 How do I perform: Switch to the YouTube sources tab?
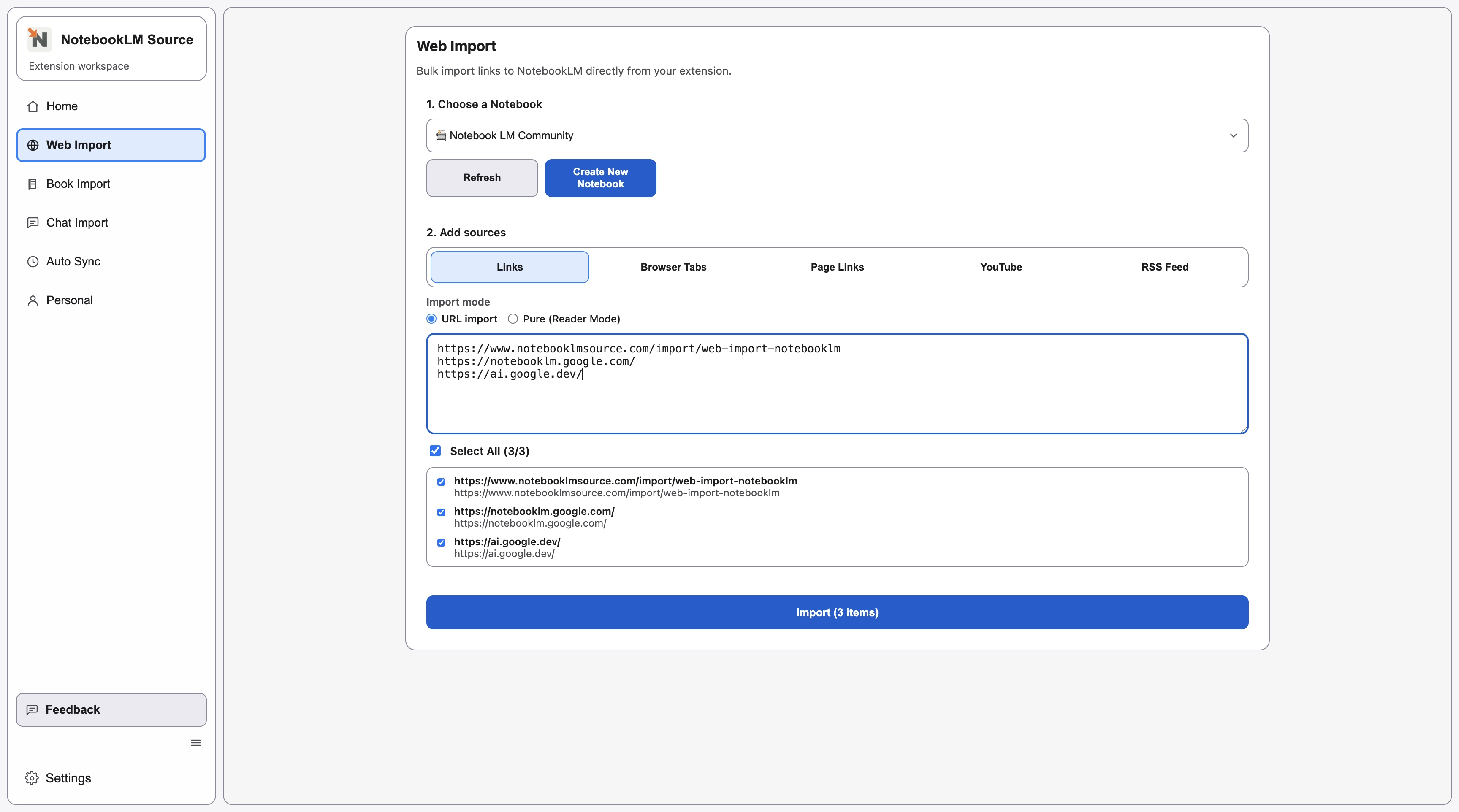pyautogui.click(x=1000, y=267)
